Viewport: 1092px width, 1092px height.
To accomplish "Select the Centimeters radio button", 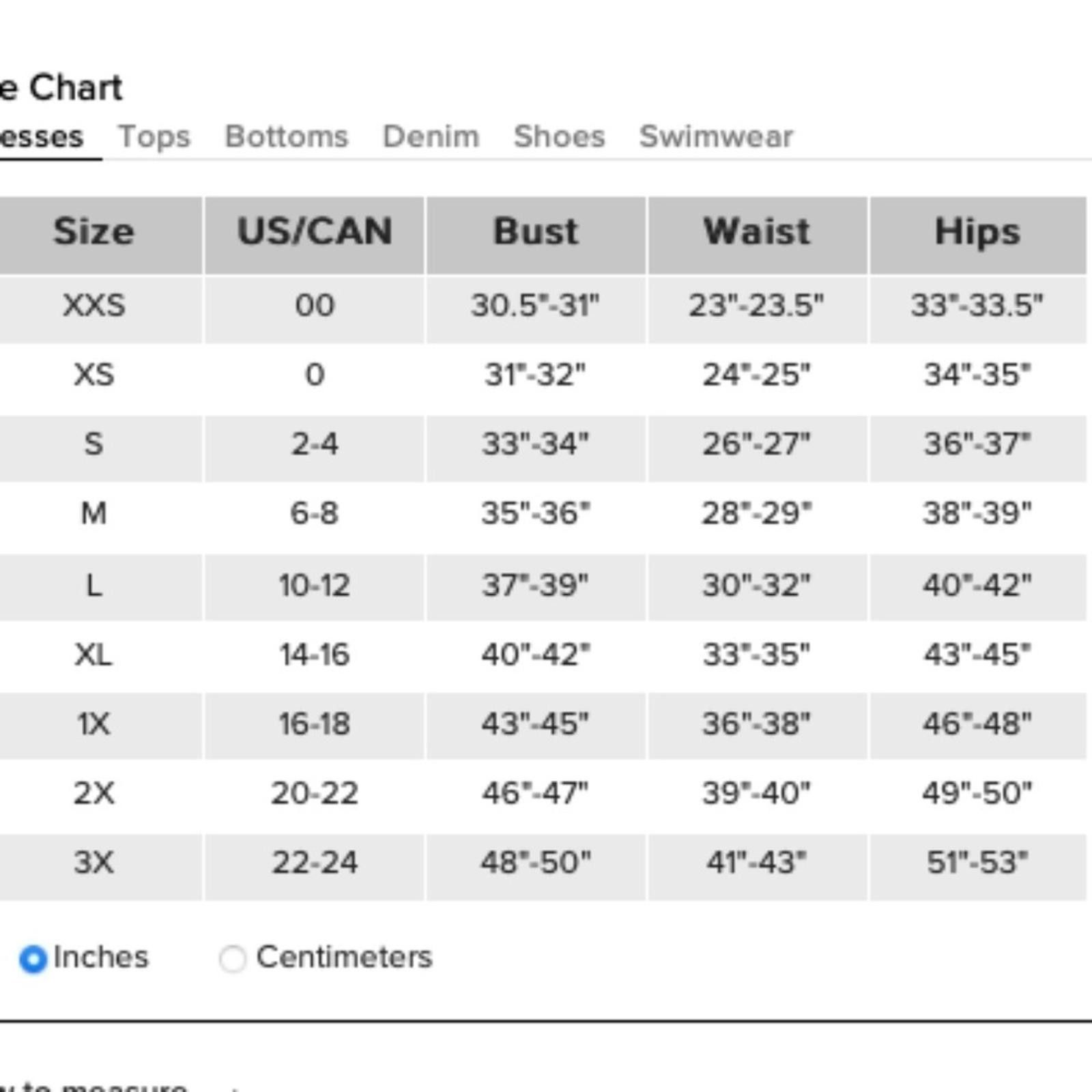I will 232,958.
